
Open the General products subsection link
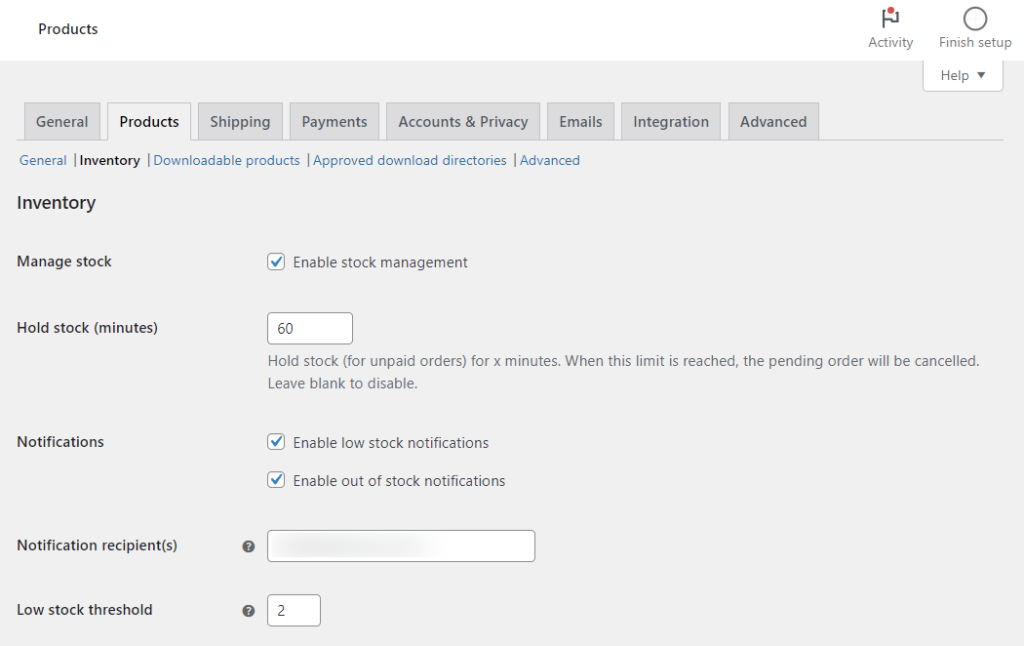[x=43, y=160]
